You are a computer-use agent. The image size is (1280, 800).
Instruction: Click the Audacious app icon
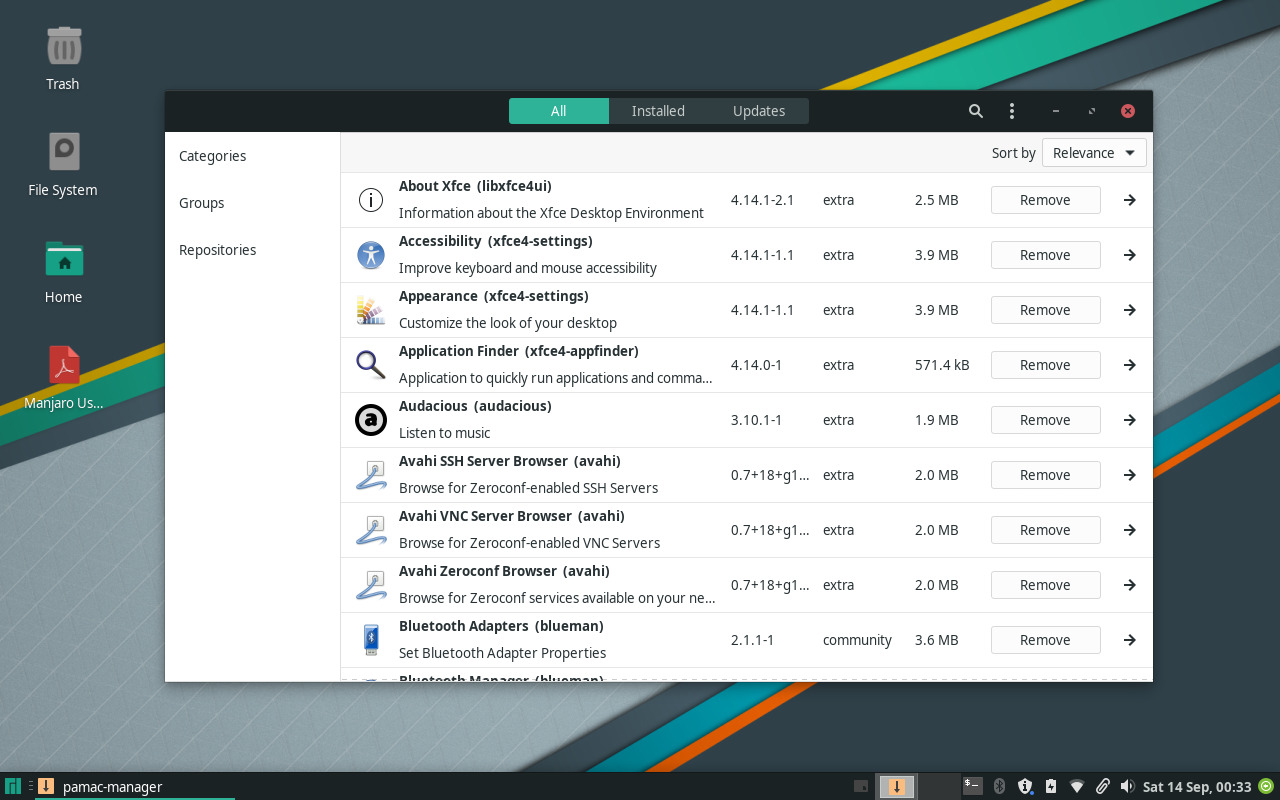click(371, 420)
